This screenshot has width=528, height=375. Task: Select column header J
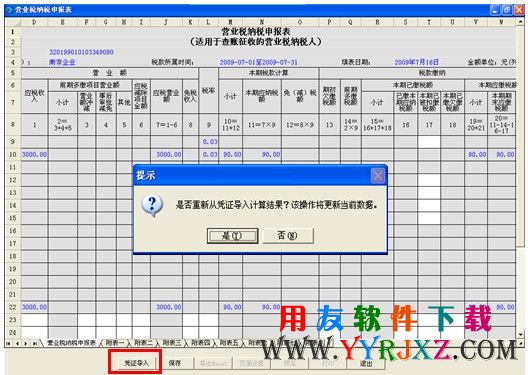point(166,22)
